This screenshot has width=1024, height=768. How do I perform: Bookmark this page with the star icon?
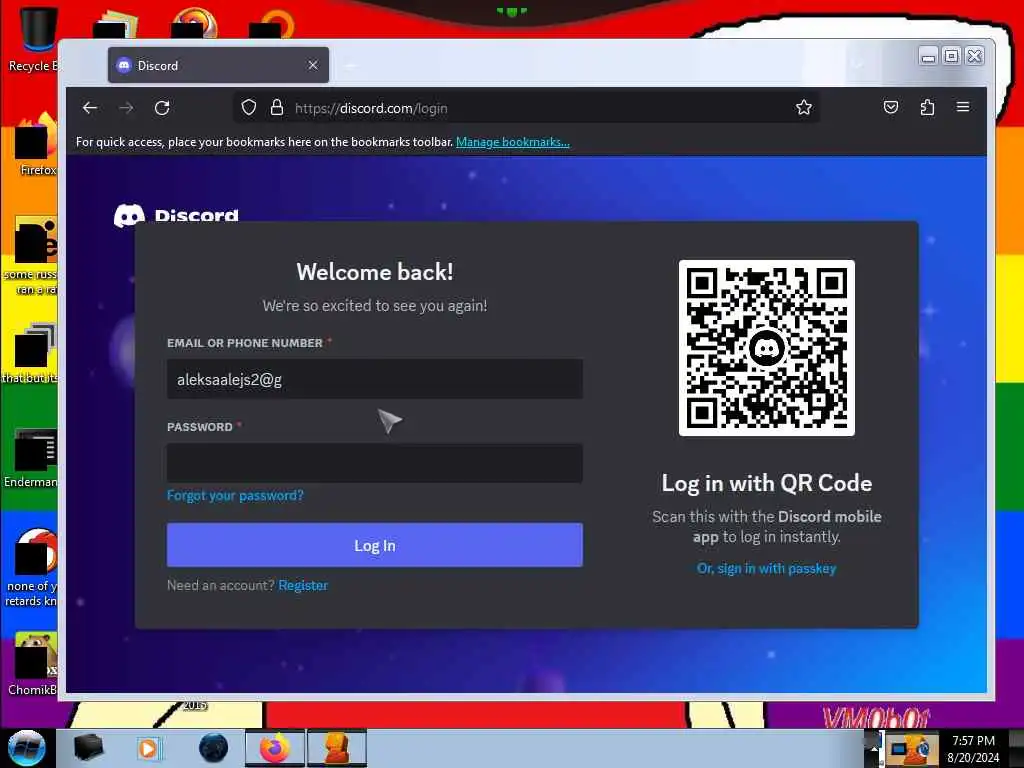(804, 108)
